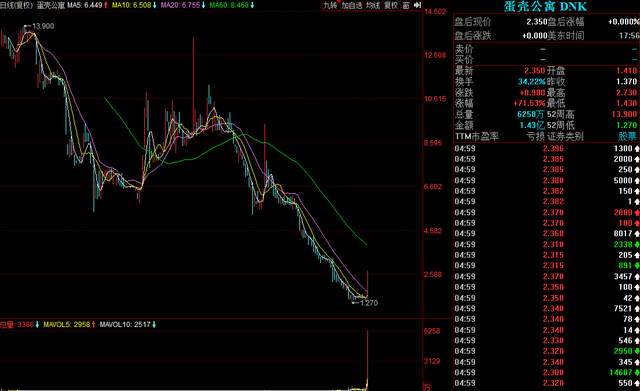Image resolution: width=640 pixels, height=391 pixels.
Task: Click the MAVOL10 down arrow icon
Action: tap(154, 324)
